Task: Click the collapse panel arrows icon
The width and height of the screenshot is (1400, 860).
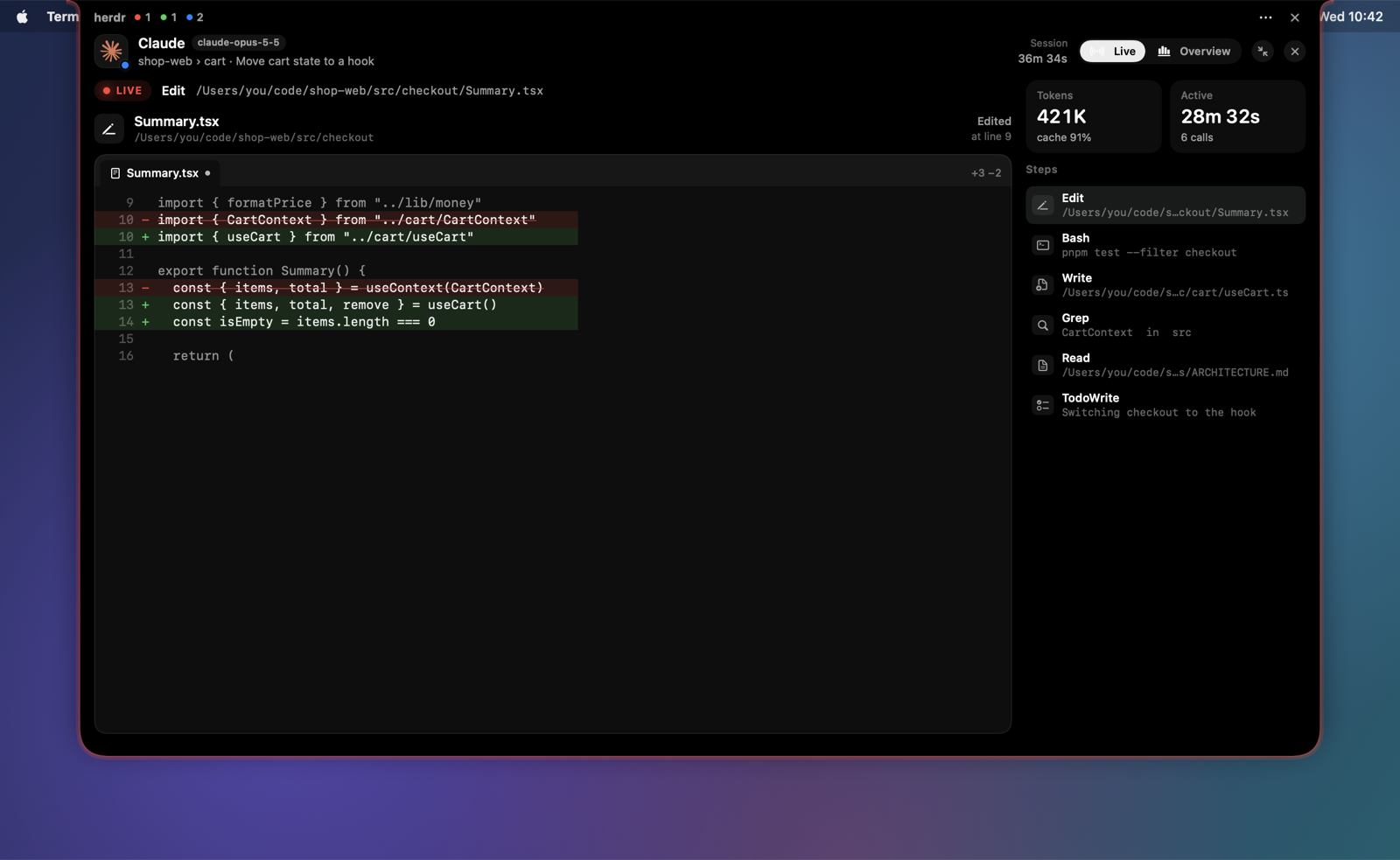Action: tap(1263, 52)
